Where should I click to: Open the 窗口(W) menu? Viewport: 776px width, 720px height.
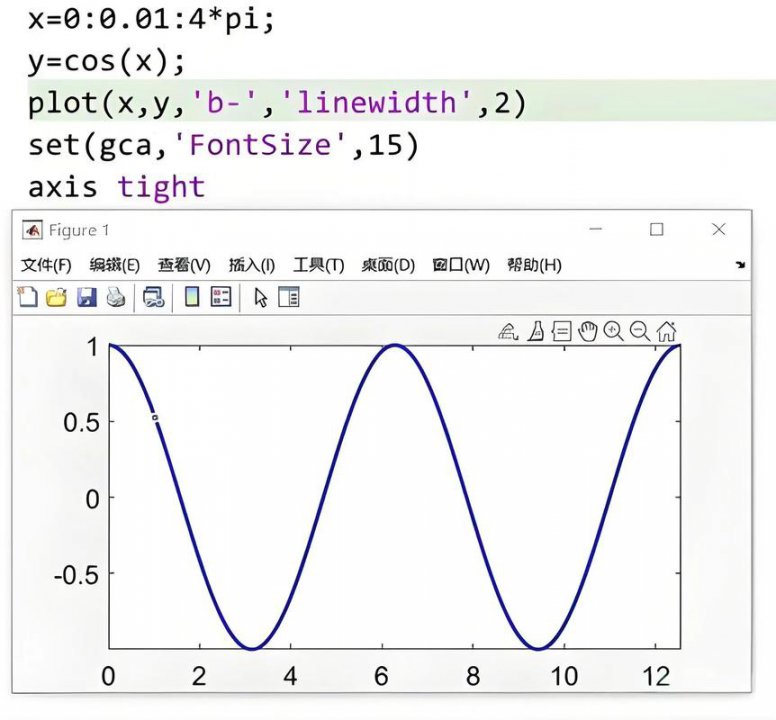point(461,265)
